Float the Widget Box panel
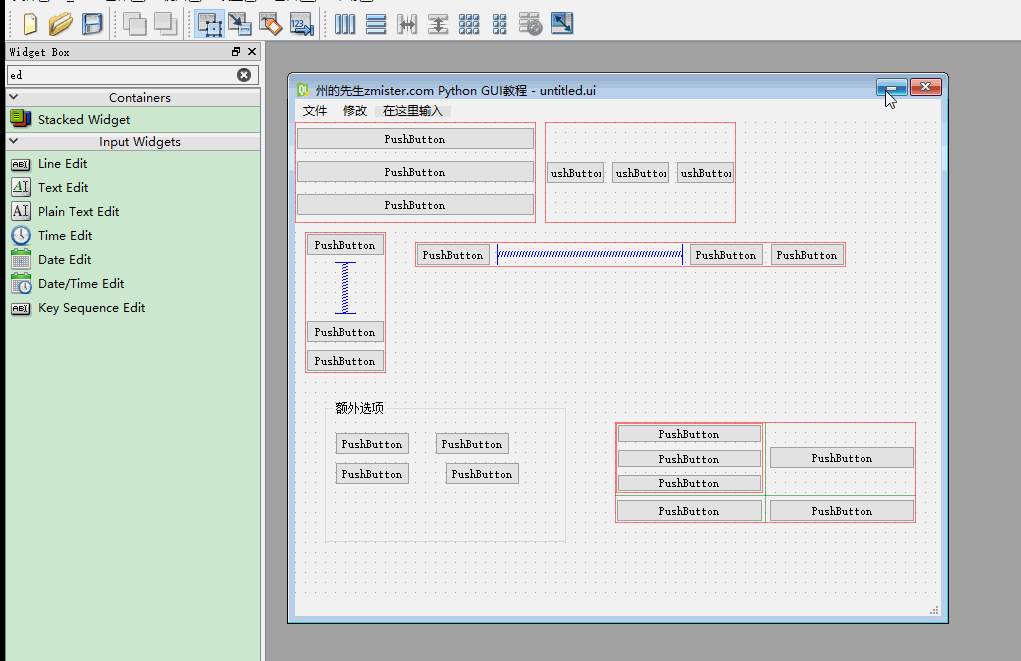Image resolution: width=1021 pixels, height=661 pixels. tap(236, 51)
